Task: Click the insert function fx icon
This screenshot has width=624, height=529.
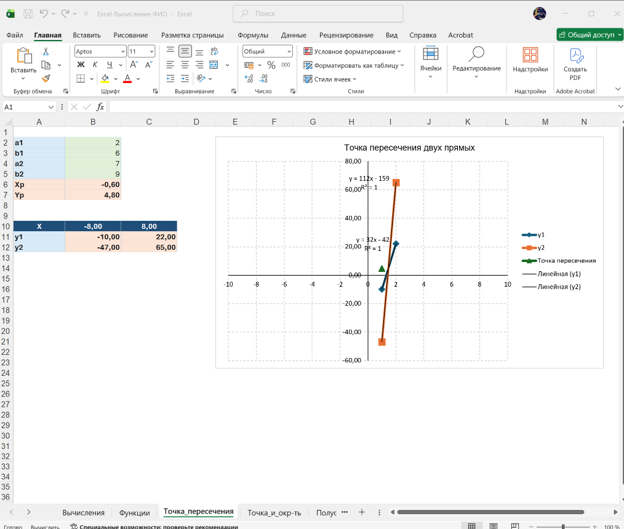Action: (100, 107)
